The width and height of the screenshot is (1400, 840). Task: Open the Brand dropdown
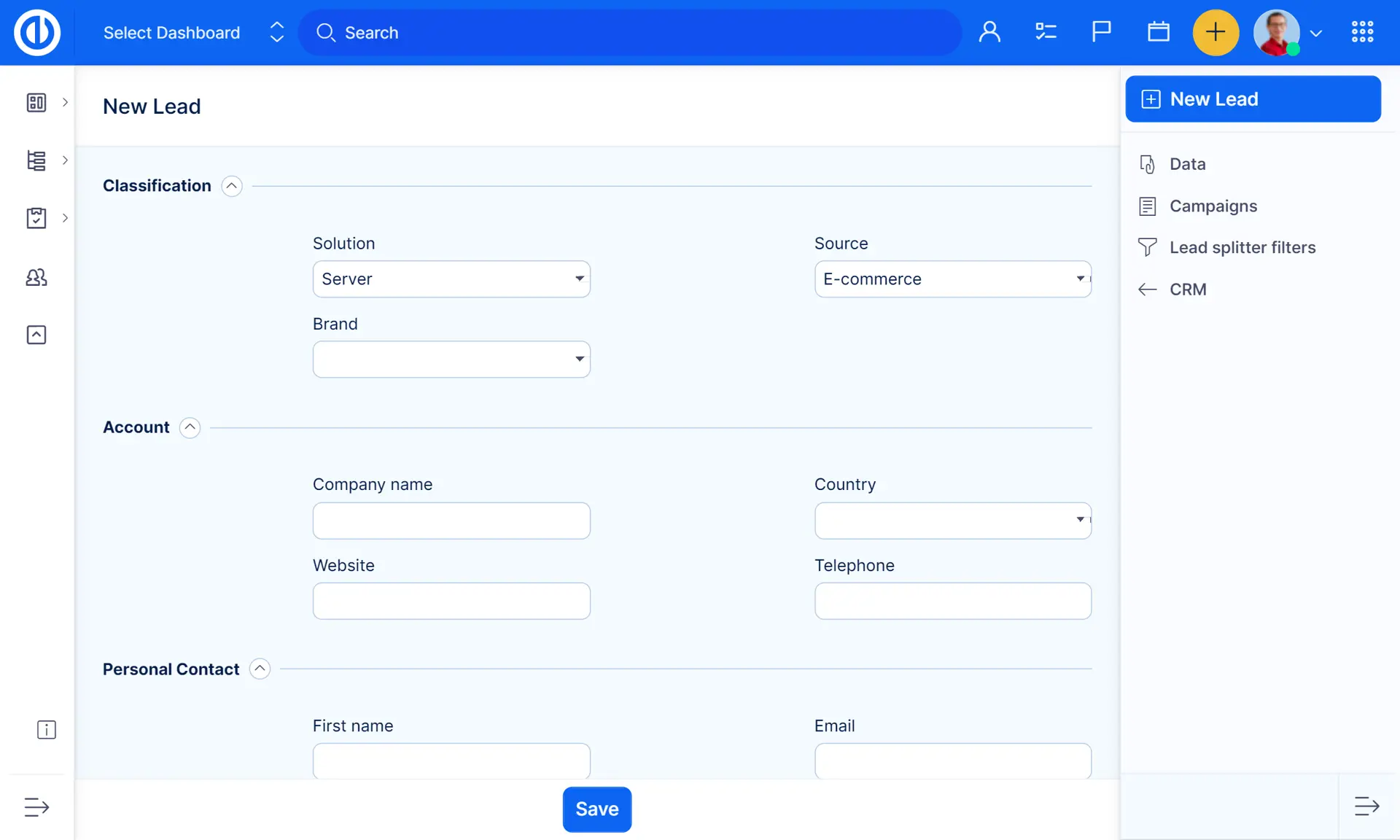click(x=451, y=359)
